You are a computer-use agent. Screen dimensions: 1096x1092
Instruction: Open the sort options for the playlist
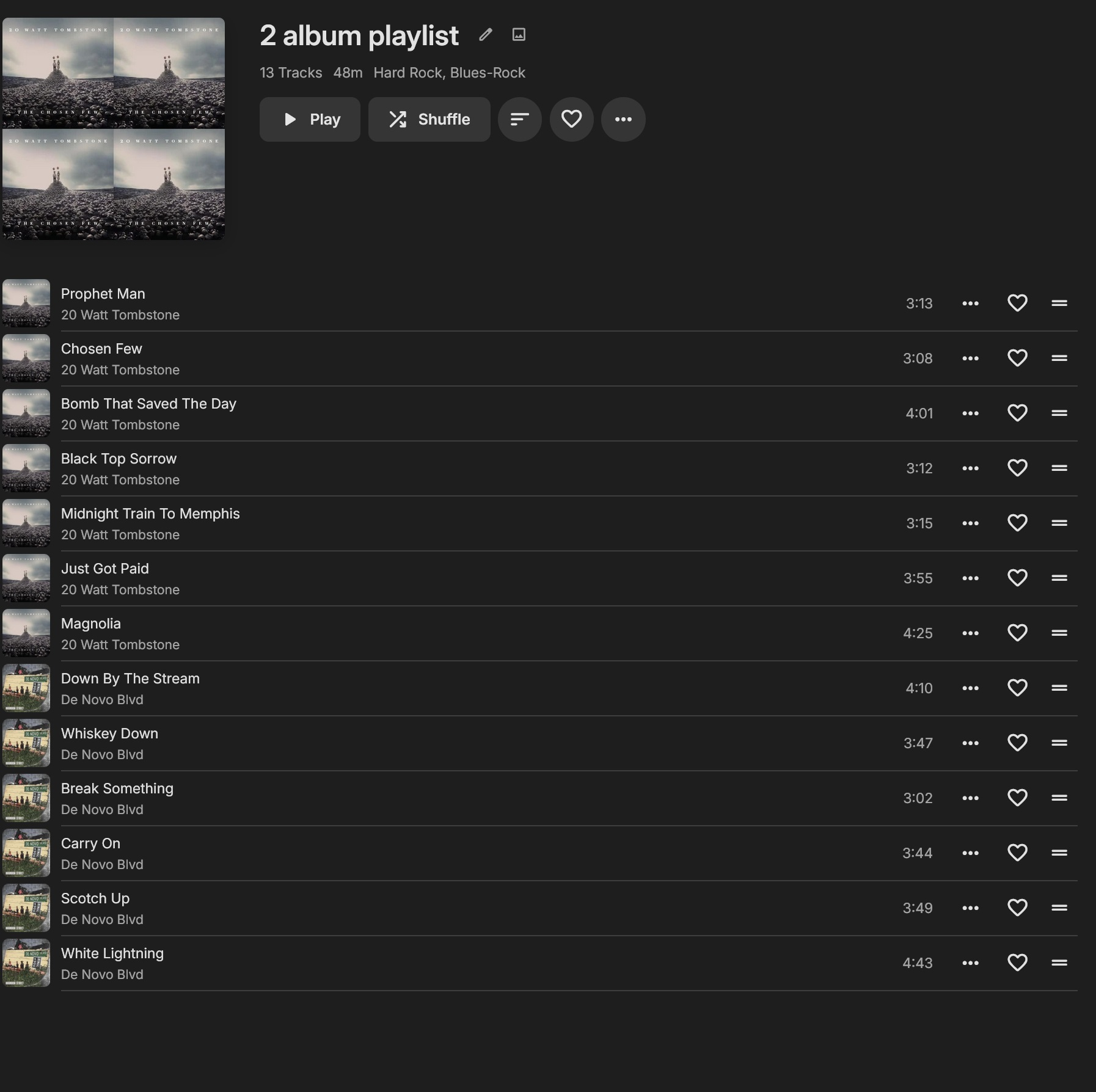tap(519, 119)
